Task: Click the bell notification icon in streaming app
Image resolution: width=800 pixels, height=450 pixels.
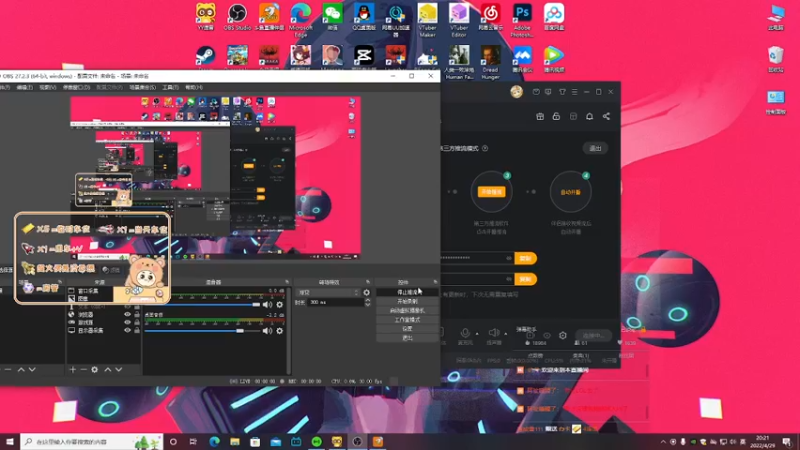Action: pos(589,116)
